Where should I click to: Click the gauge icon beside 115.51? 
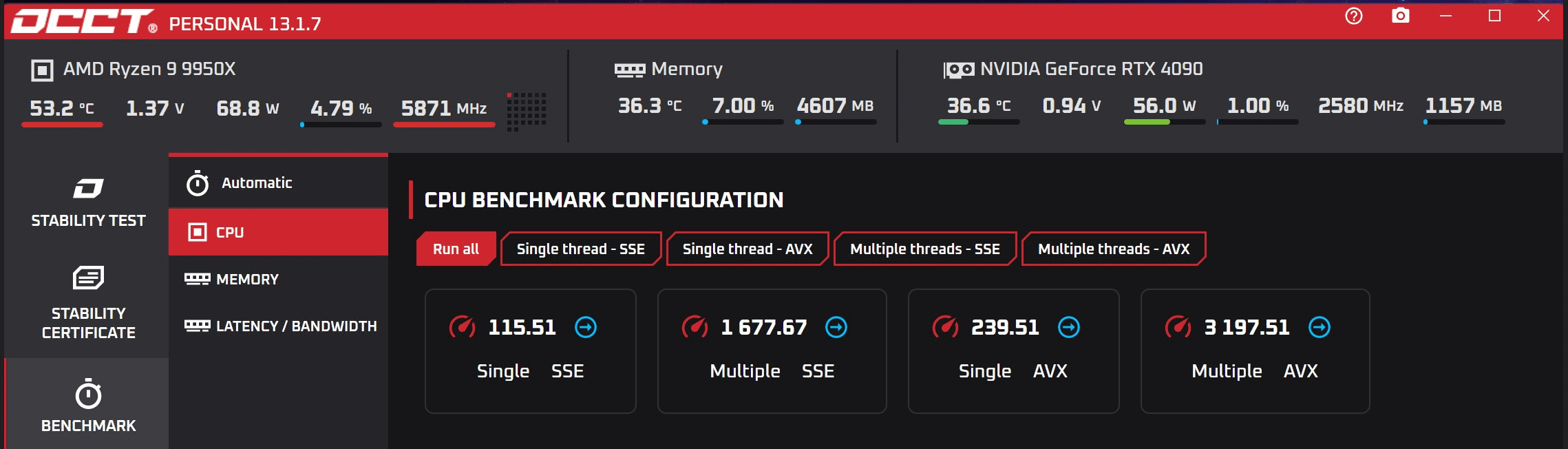click(x=462, y=327)
